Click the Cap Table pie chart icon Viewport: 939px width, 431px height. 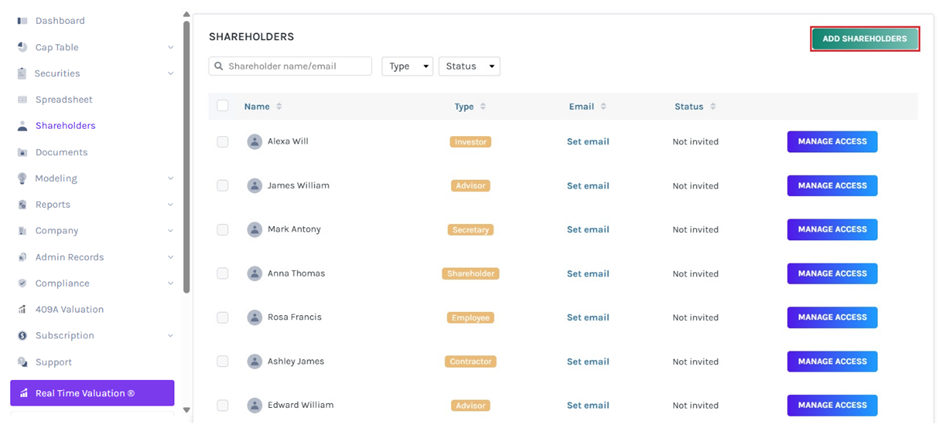point(22,47)
